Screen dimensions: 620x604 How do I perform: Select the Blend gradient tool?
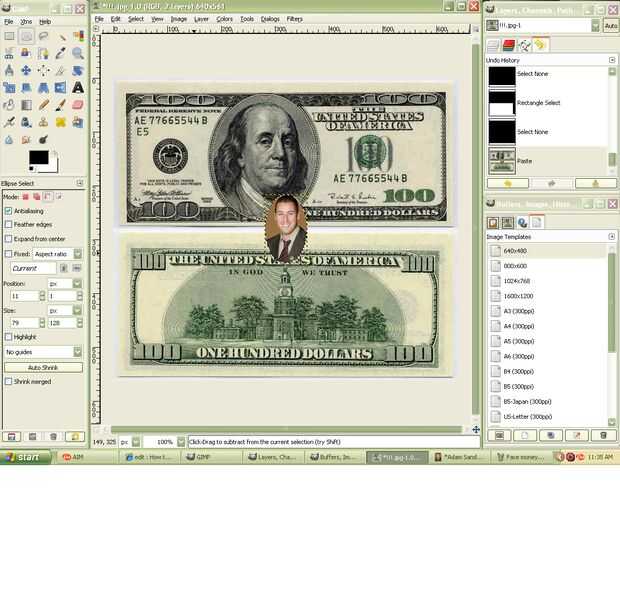pyautogui.click(x=26, y=105)
